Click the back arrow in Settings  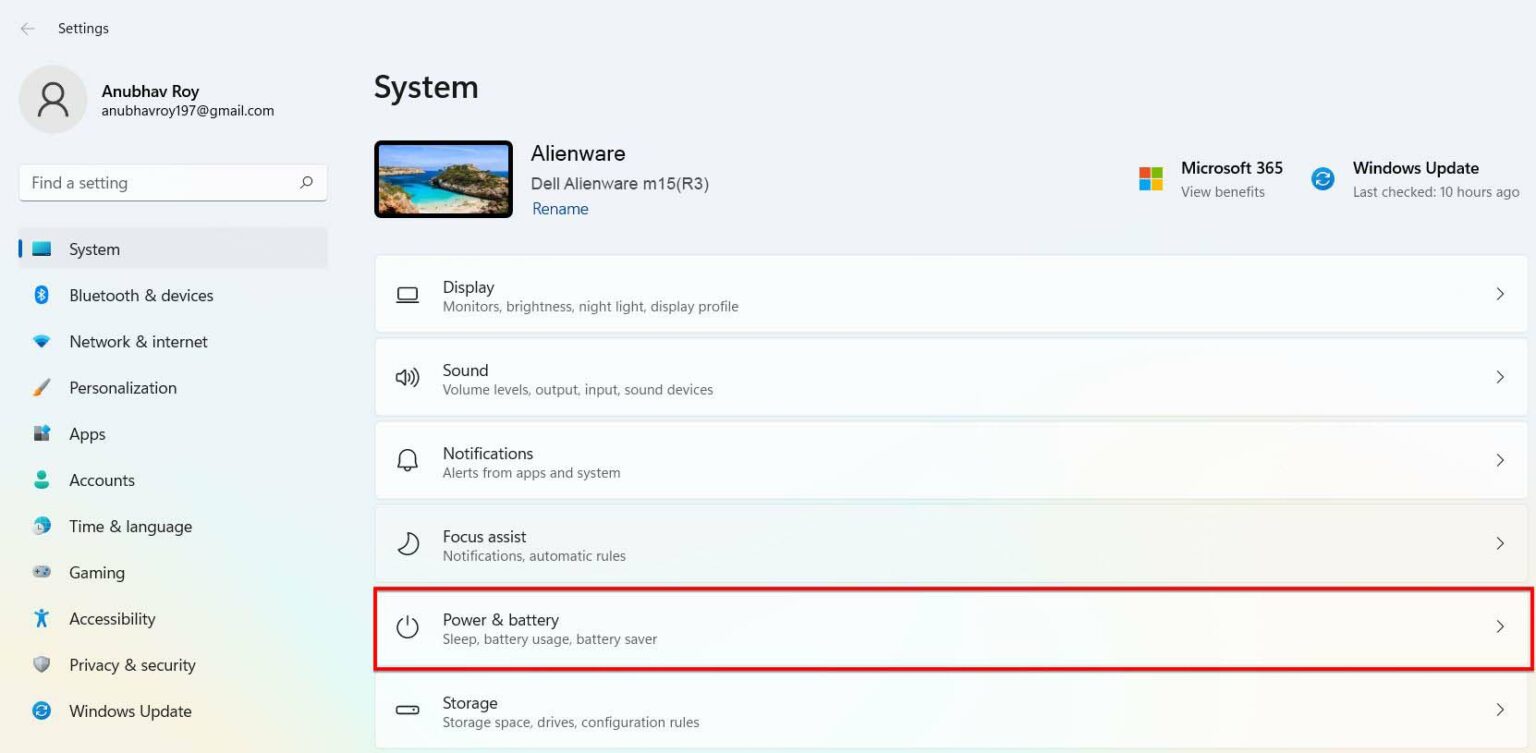coord(27,28)
